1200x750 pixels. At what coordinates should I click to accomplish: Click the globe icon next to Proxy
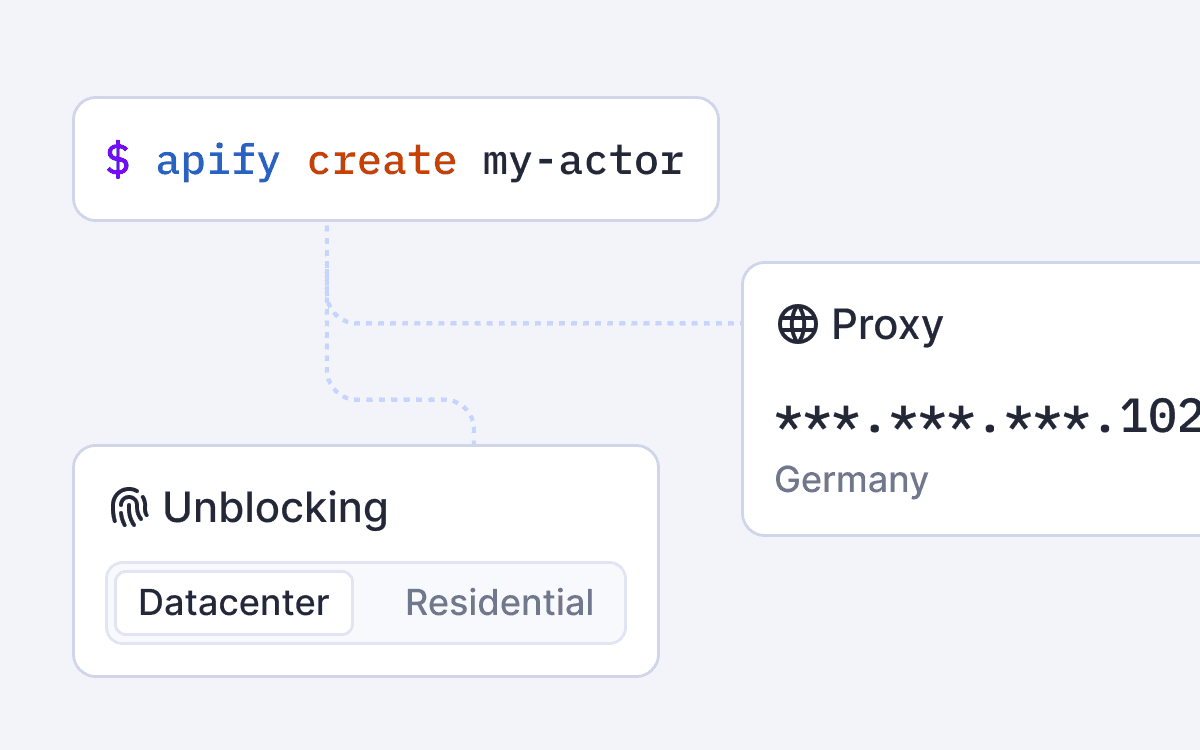coord(797,325)
